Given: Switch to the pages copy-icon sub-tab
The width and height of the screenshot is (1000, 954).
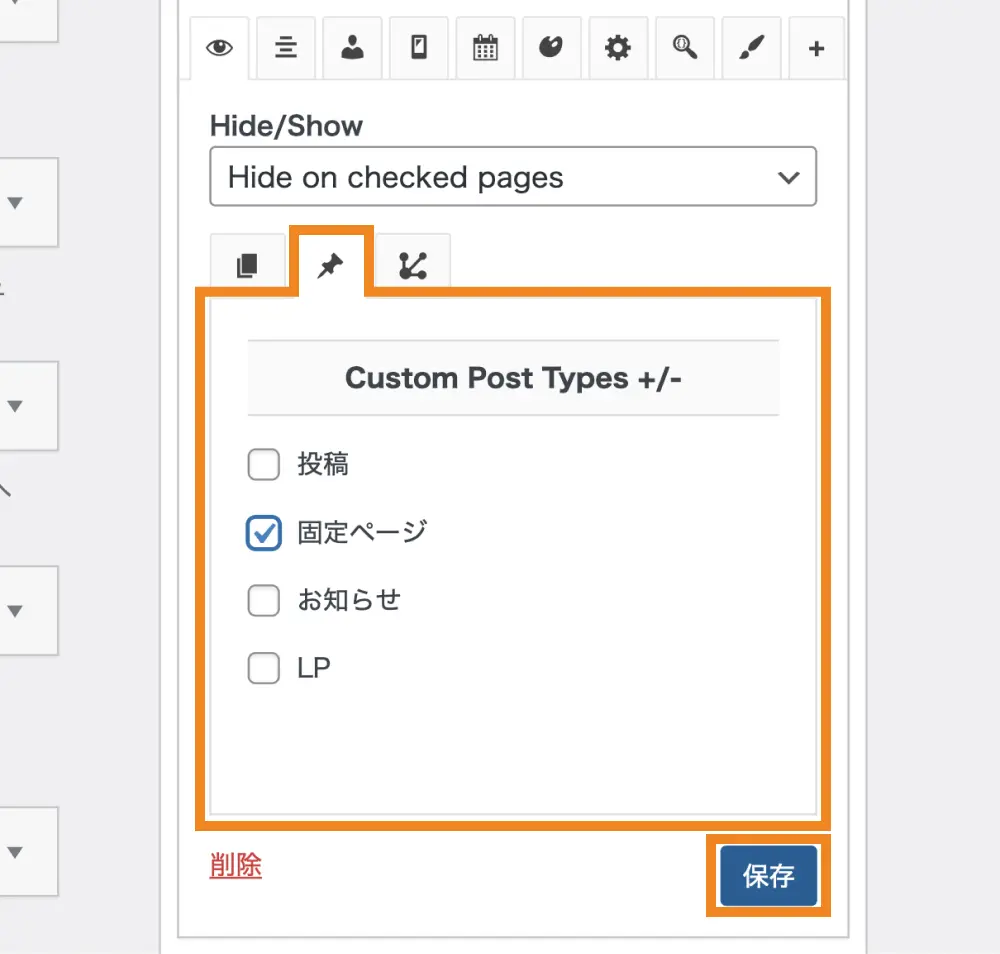Looking at the screenshot, I should pos(247,266).
